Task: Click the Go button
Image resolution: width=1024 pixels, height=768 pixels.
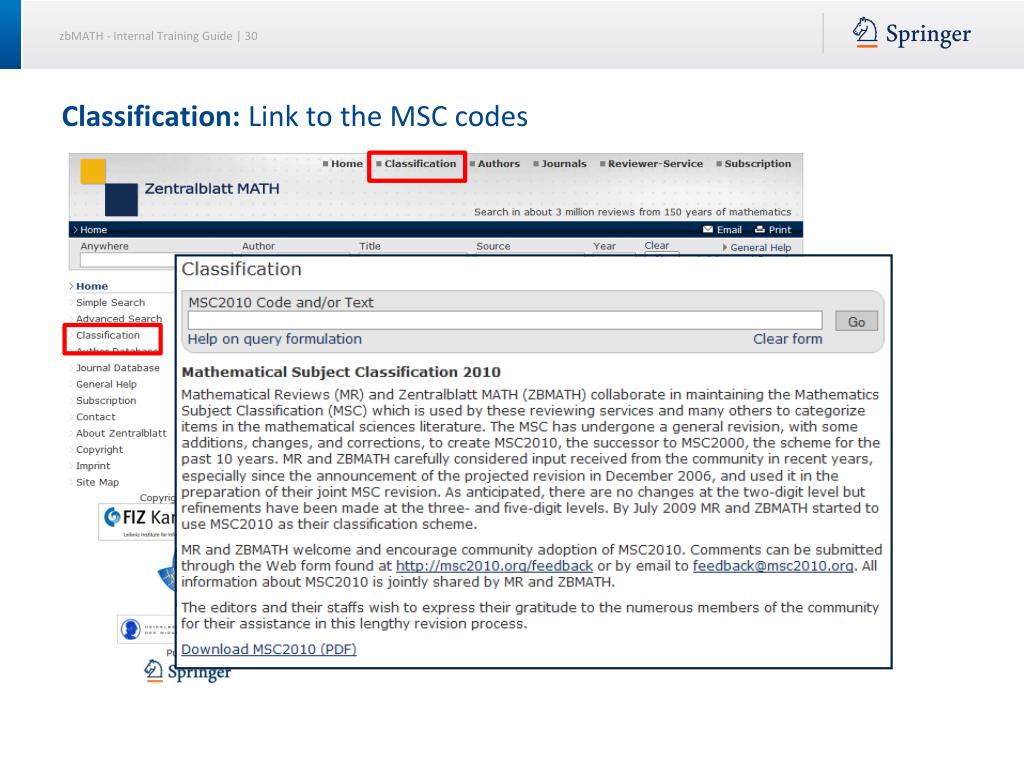Action: (856, 321)
